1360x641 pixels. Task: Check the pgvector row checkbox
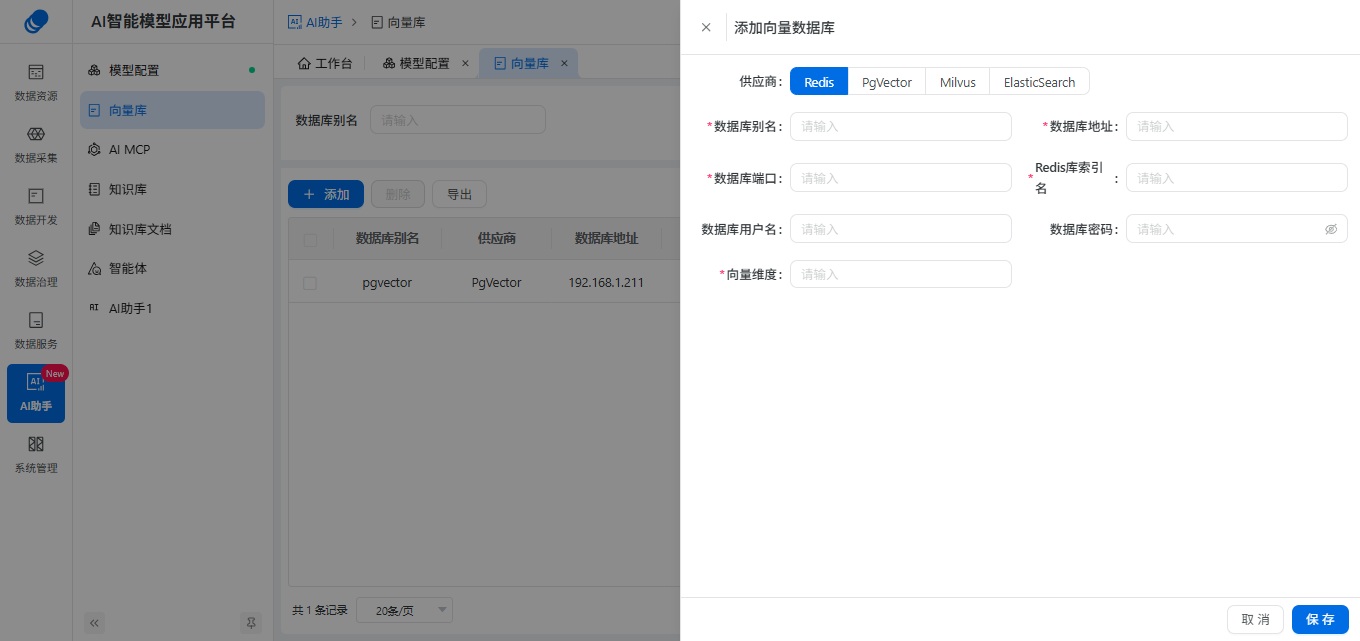tap(310, 283)
